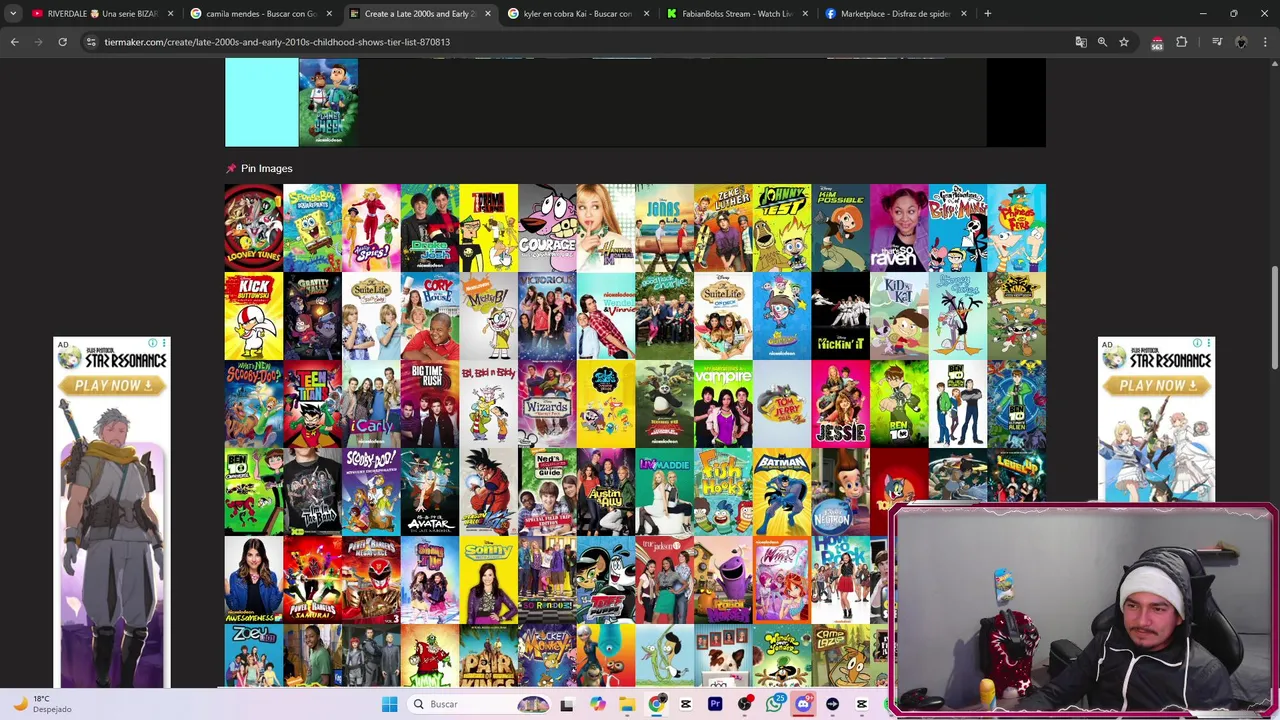Reload the TierMaker page
Screen dimensions: 1280x720
click(62, 42)
